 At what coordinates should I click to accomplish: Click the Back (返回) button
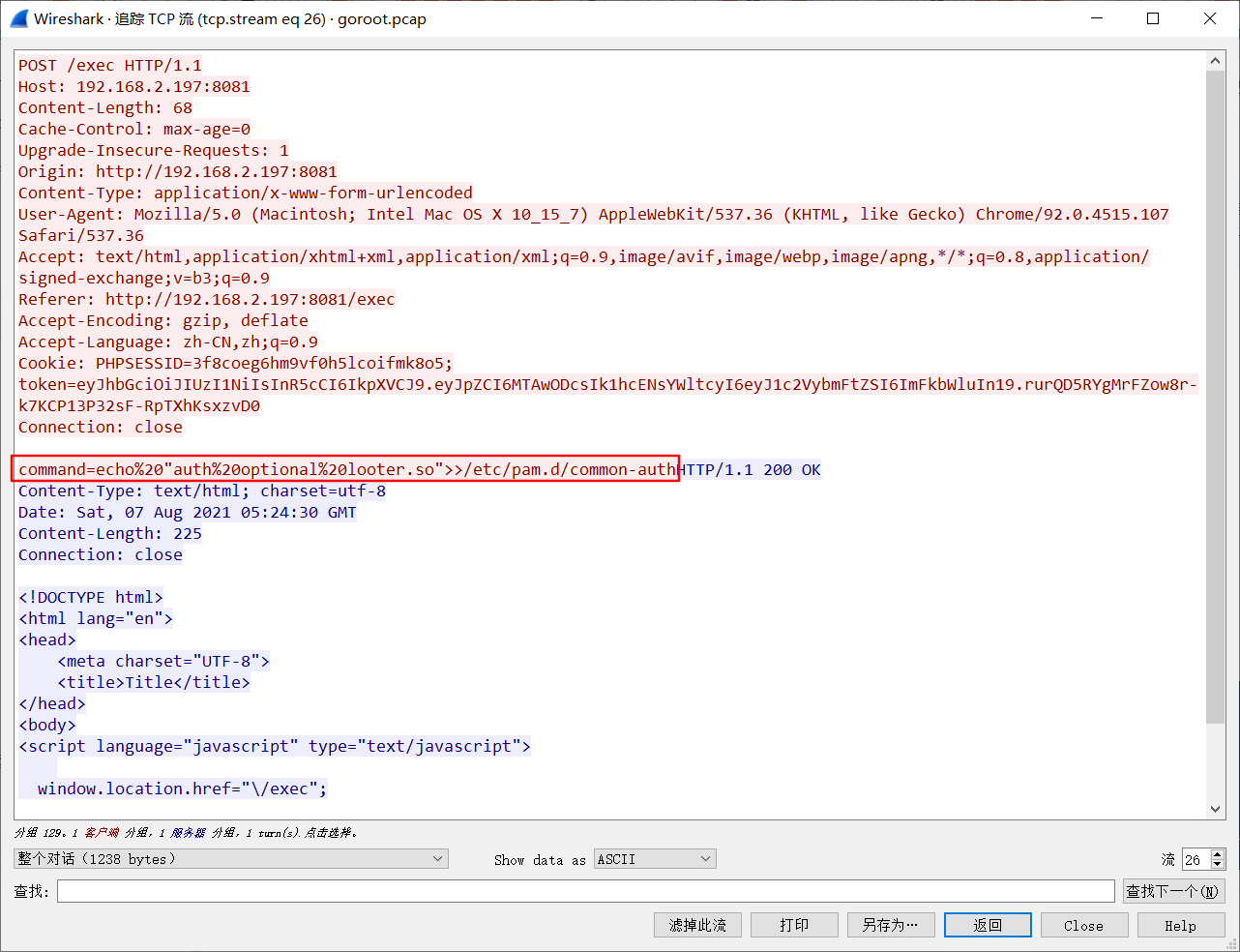pos(988,926)
